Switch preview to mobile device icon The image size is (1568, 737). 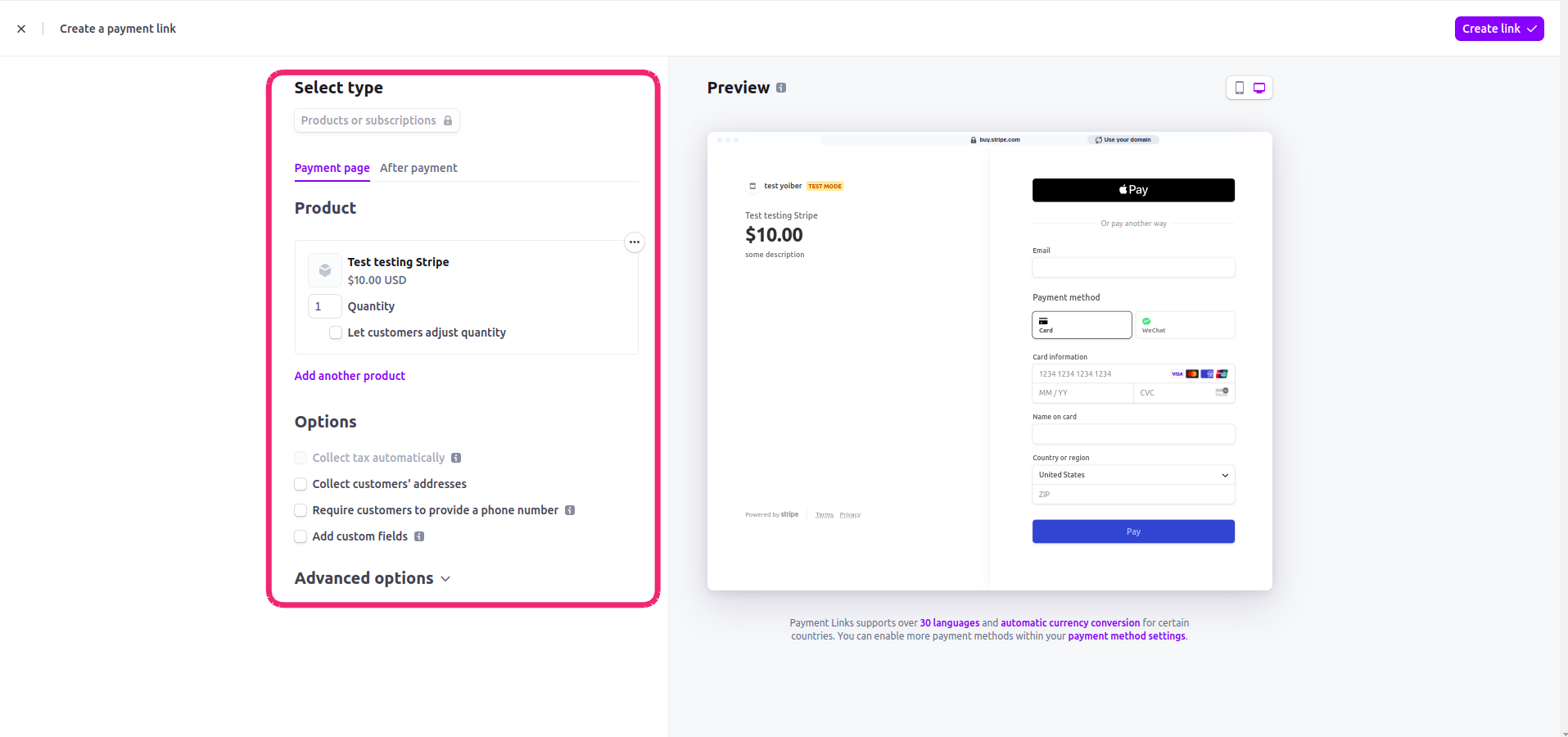pyautogui.click(x=1239, y=88)
